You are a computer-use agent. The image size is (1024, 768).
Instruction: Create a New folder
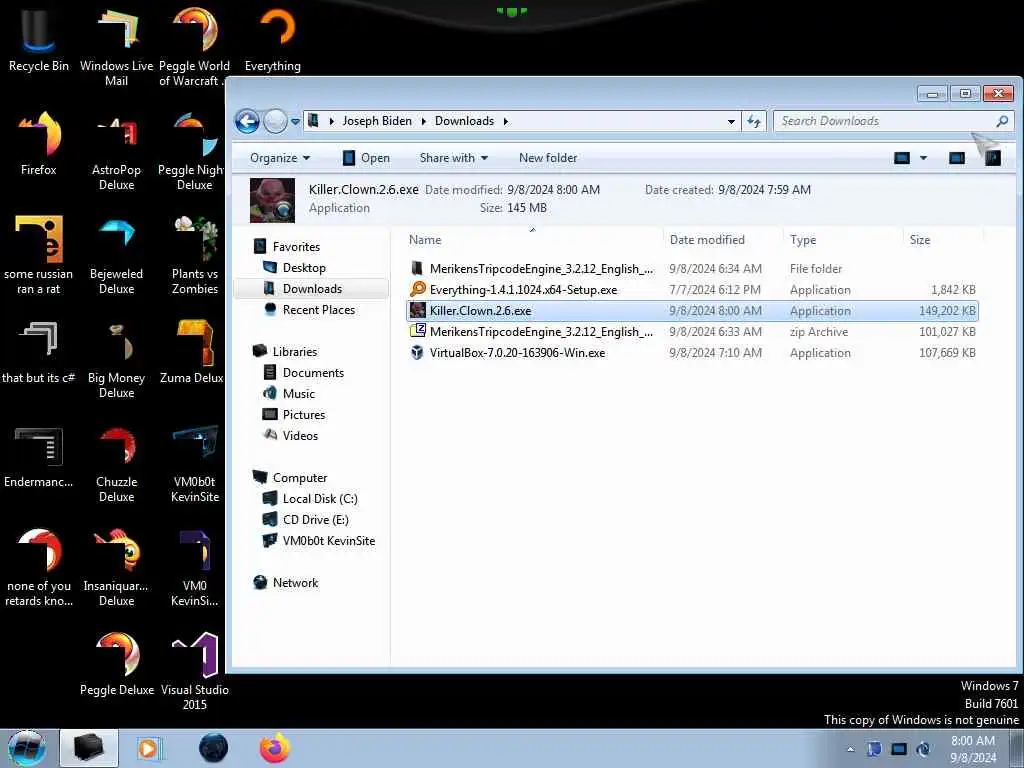pyautogui.click(x=548, y=158)
